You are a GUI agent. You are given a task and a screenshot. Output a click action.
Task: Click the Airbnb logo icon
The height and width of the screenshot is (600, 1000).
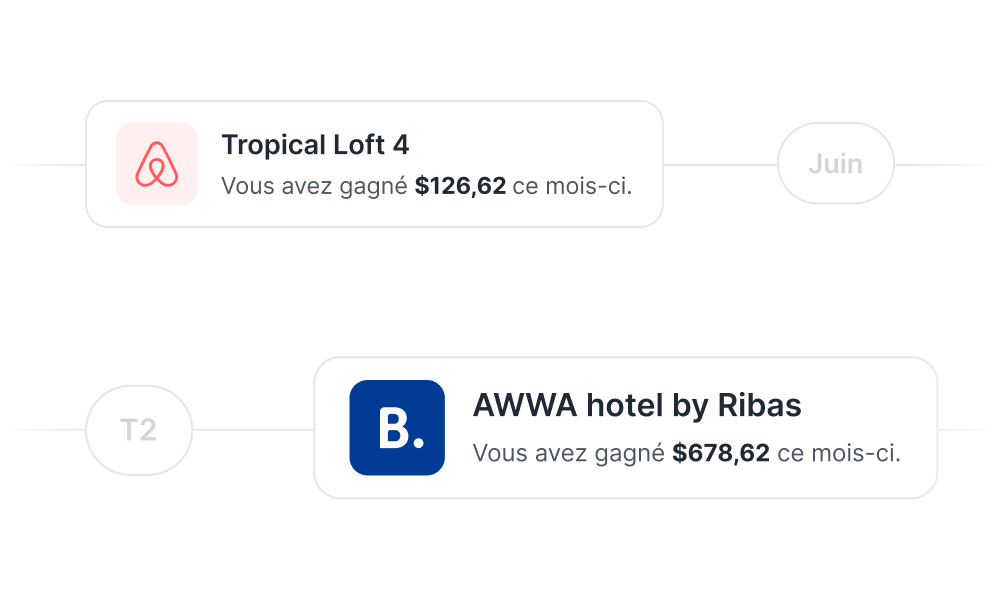coord(157,164)
